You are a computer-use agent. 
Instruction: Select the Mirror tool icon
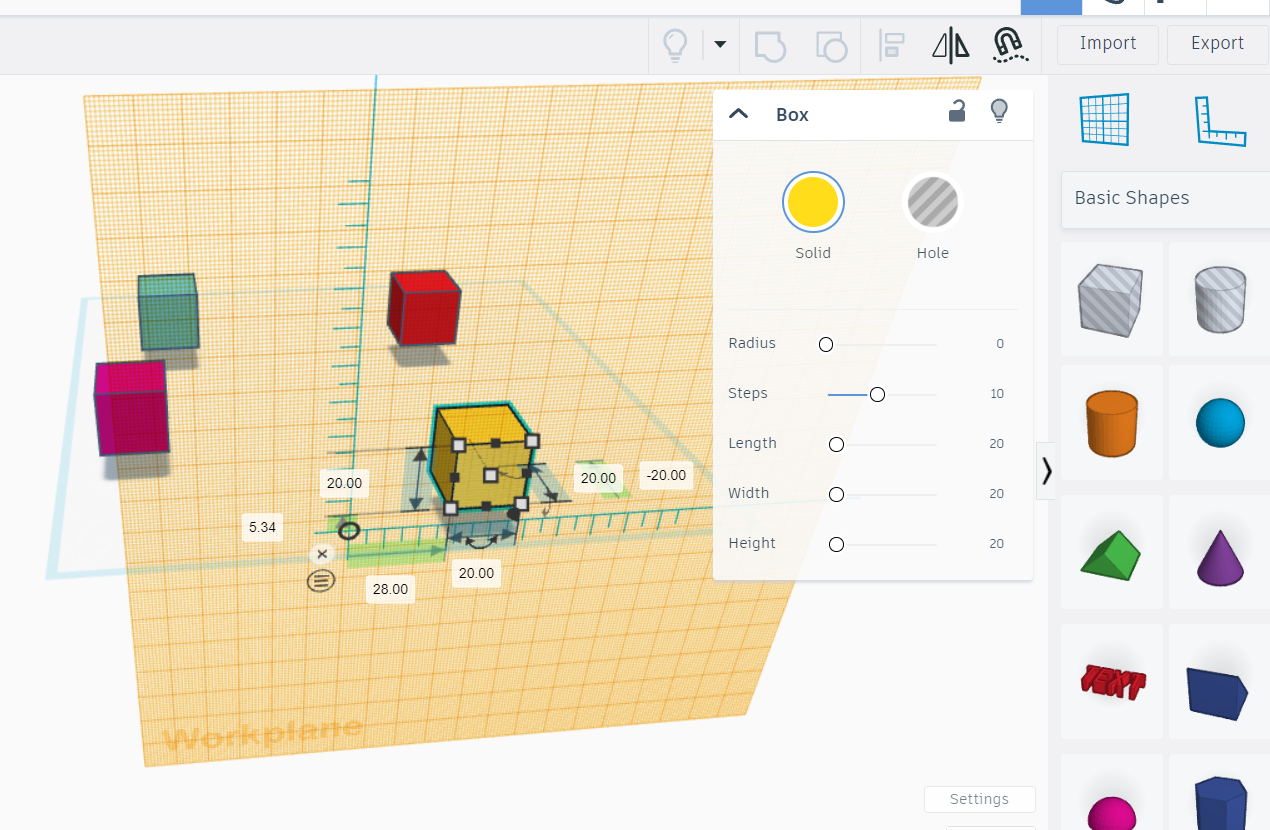pos(951,45)
